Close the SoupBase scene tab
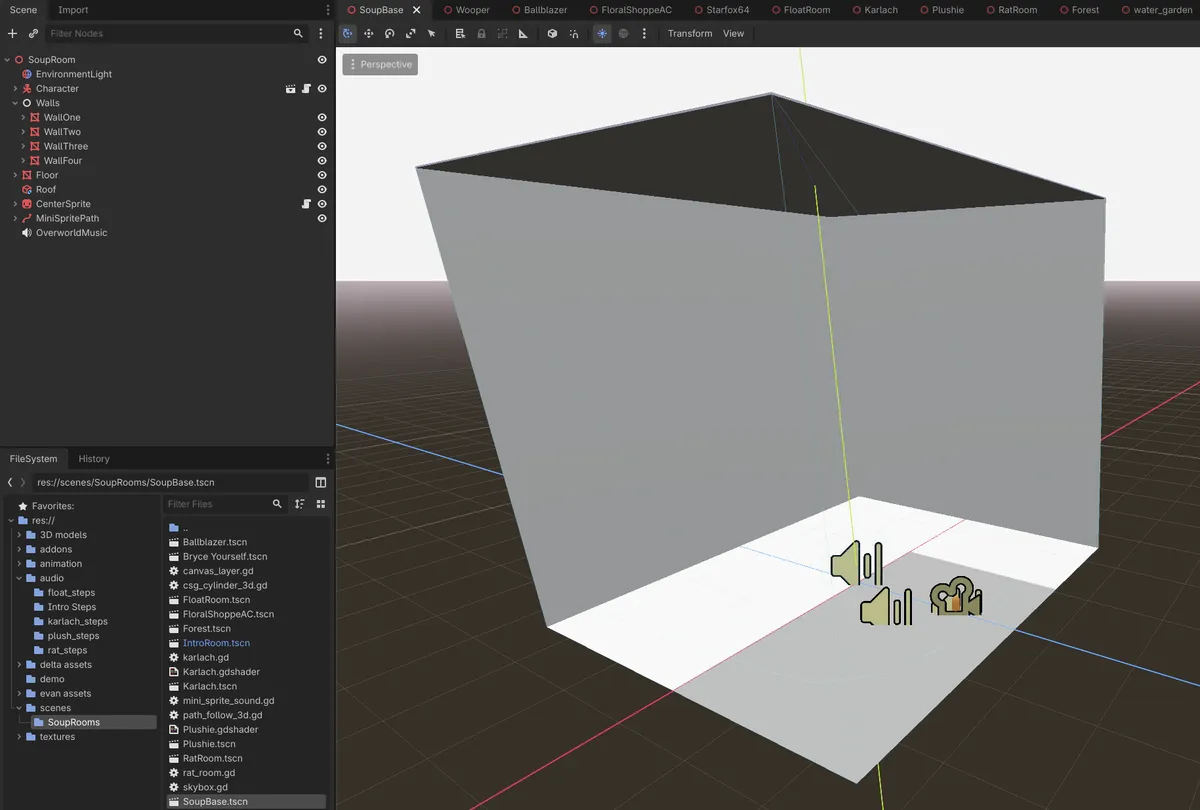 [417, 10]
